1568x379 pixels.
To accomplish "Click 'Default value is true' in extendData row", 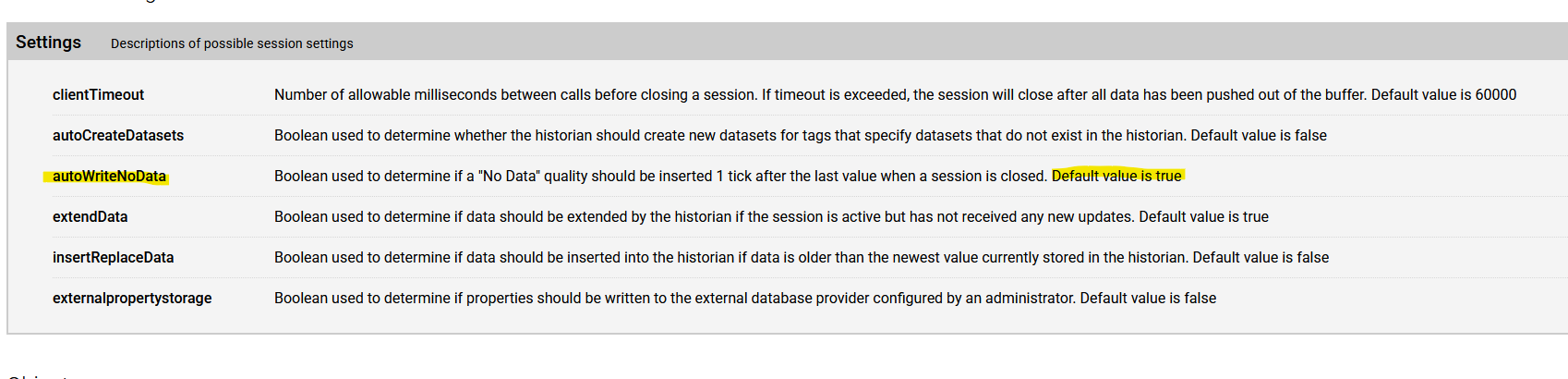I will [x=1203, y=217].
